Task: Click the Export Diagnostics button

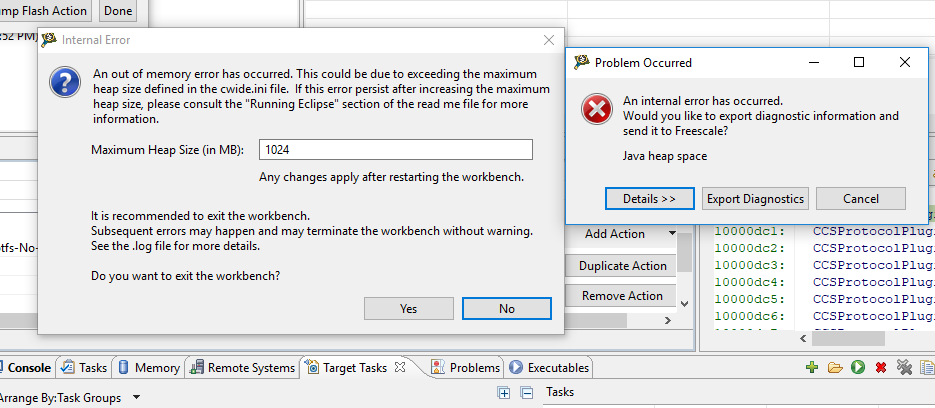Action: 755,198
